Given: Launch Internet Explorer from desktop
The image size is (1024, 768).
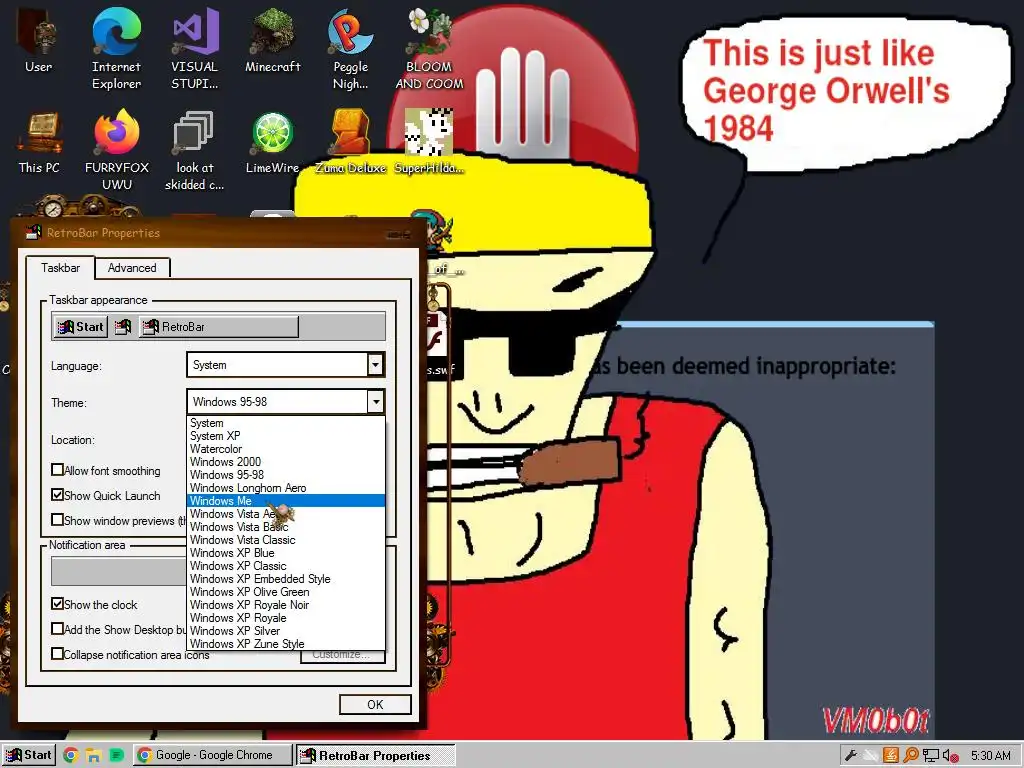Looking at the screenshot, I should point(116,48).
